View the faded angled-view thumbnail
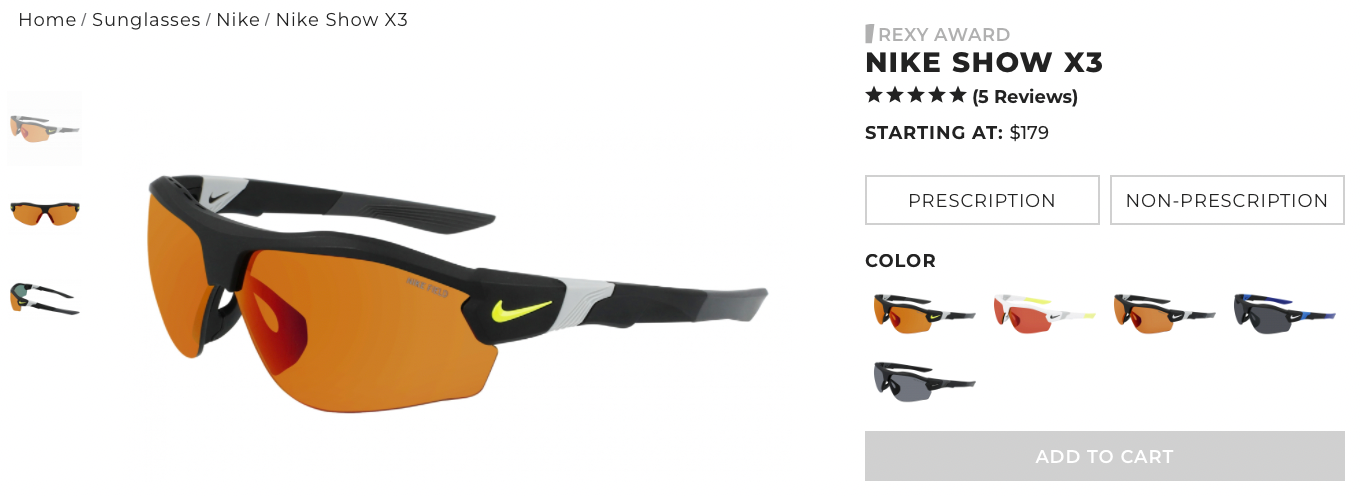1360x496 pixels. click(x=45, y=128)
